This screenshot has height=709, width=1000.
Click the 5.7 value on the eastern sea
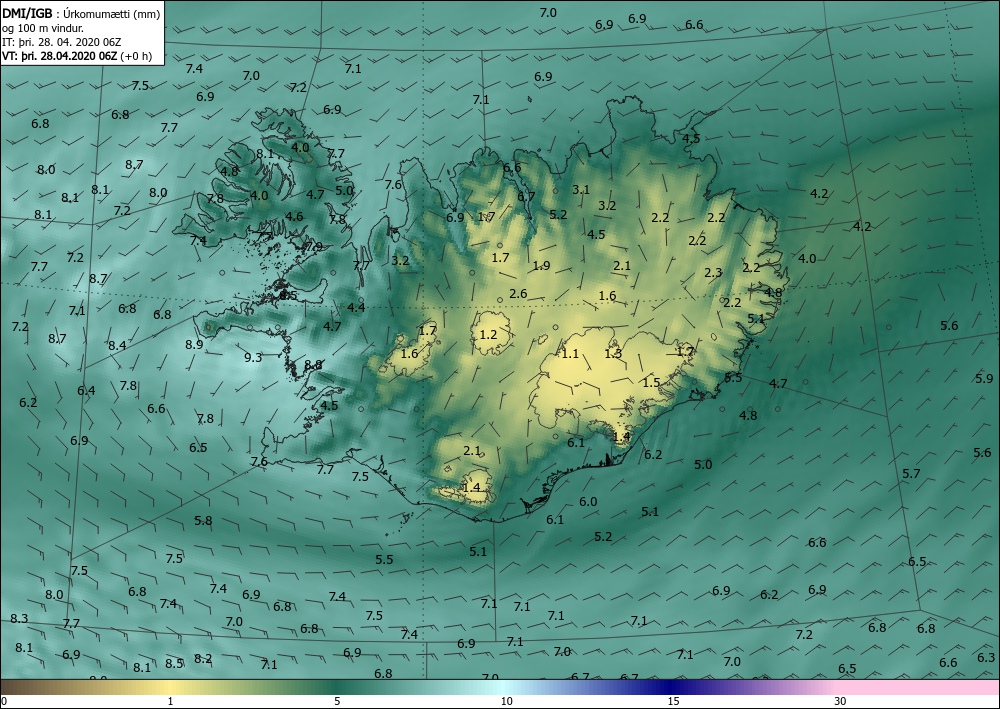pyautogui.click(x=912, y=473)
